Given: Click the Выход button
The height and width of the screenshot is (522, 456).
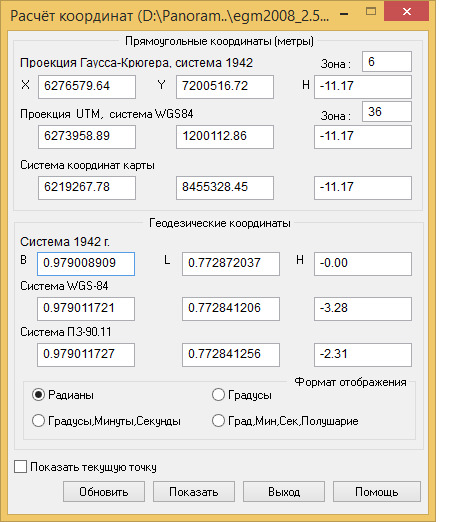Looking at the screenshot, I should coord(284,491).
